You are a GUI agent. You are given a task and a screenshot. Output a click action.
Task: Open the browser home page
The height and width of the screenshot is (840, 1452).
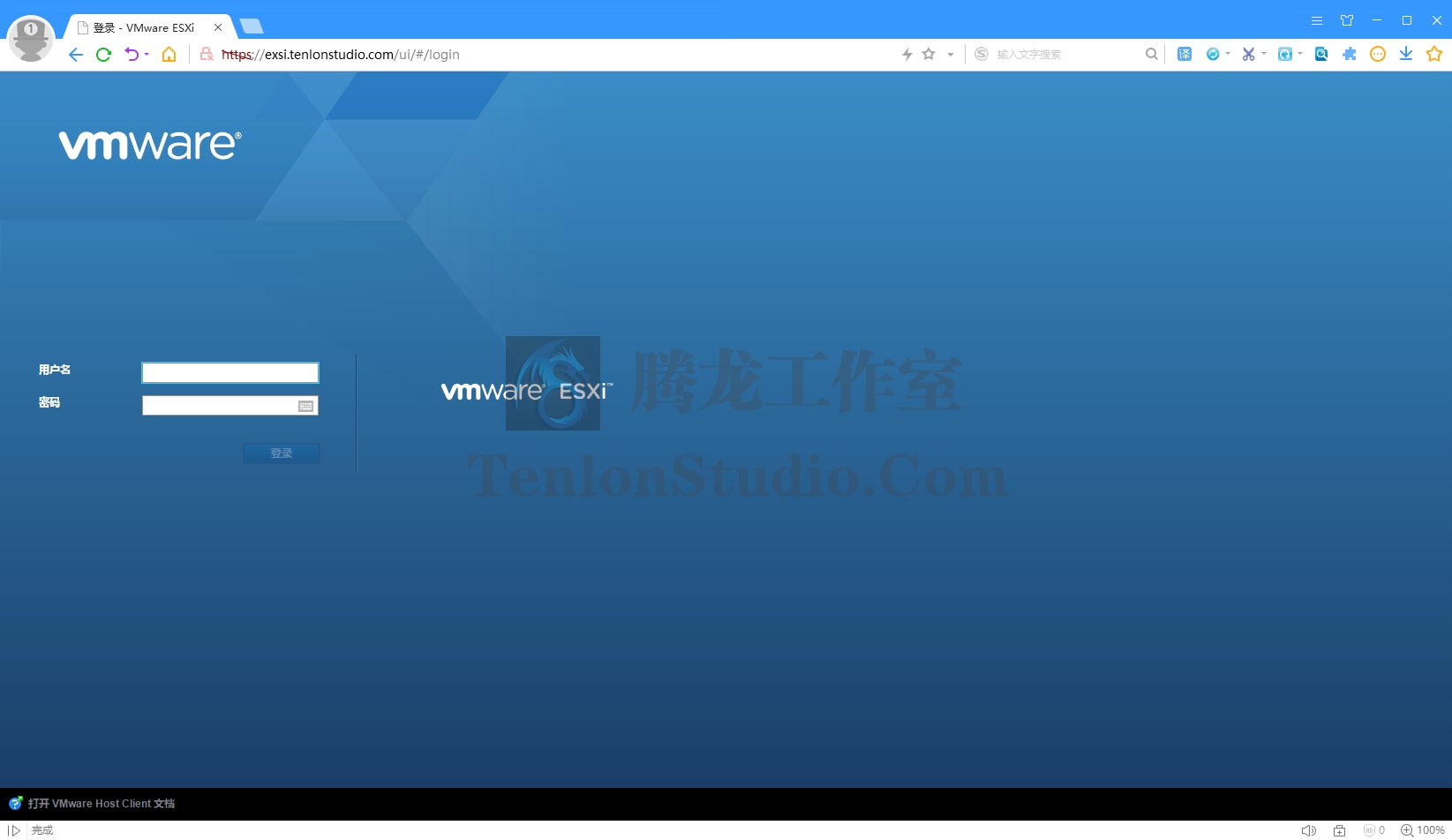169,55
